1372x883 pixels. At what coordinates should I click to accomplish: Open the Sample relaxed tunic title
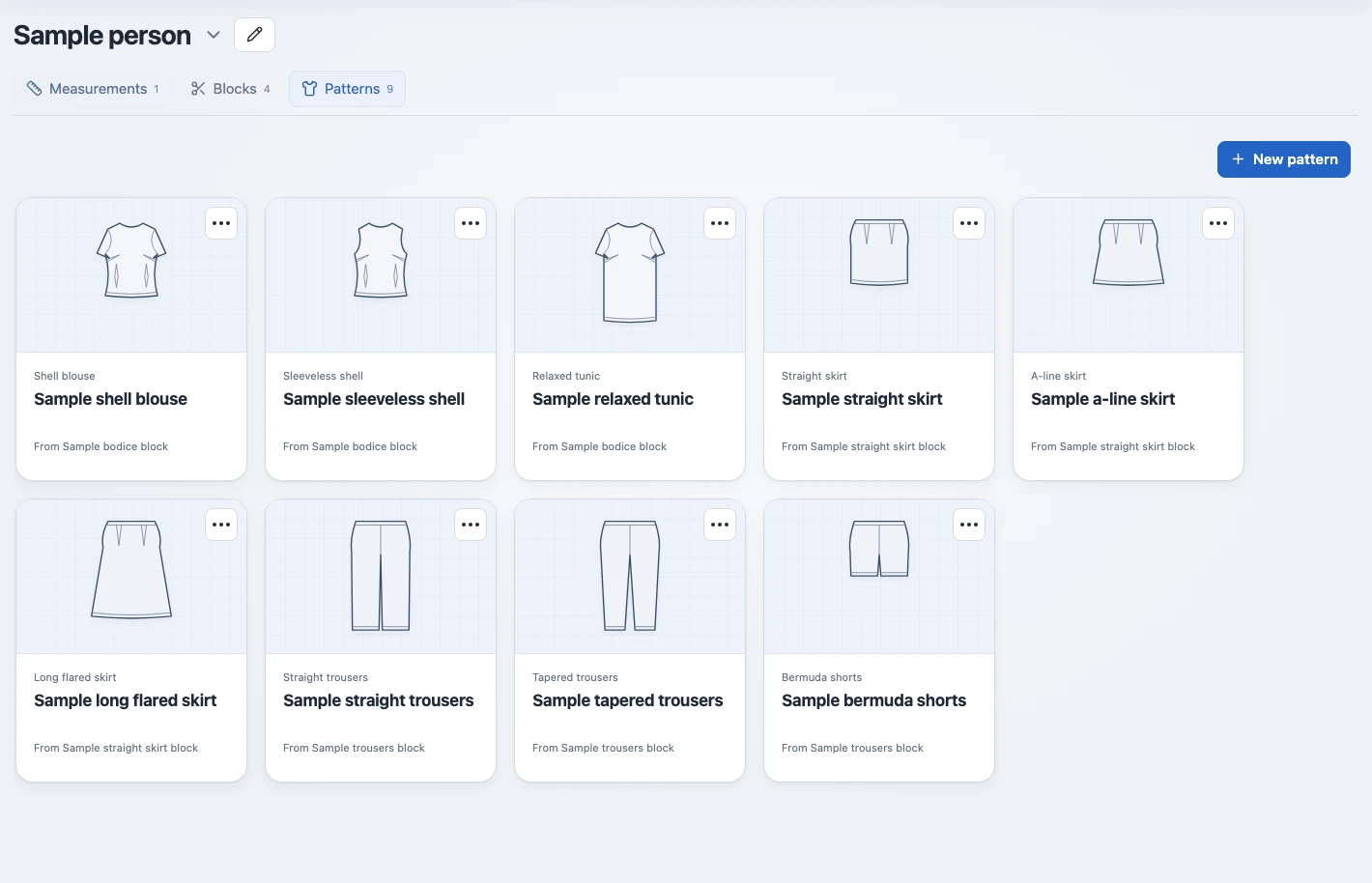click(613, 399)
